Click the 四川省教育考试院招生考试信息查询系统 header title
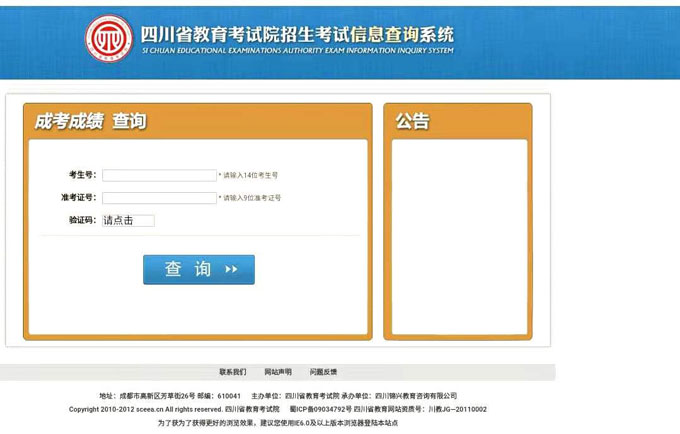The width and height of the screenshot is (680, 434). (x=297, y=33)
